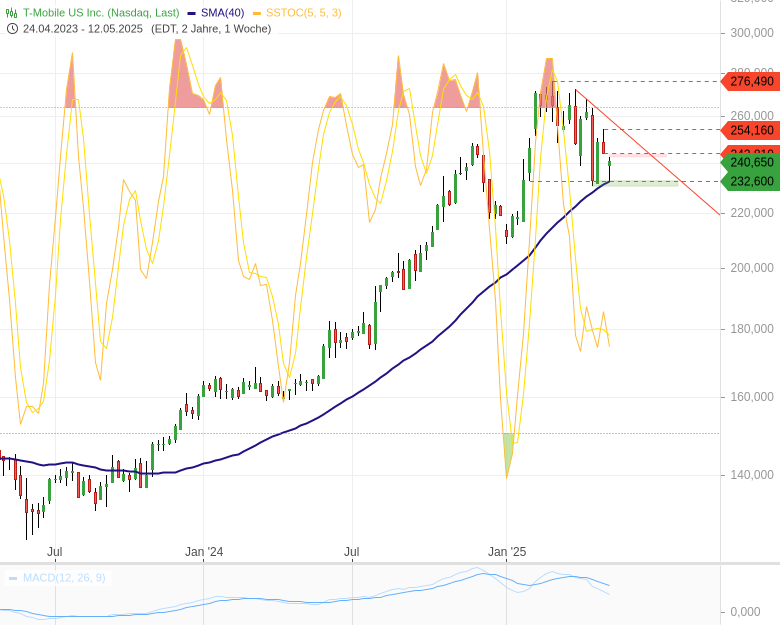The height and width of the screenshot is (625, 780).
Task: Click the 232,600 green support label
Action: point(751,181)
